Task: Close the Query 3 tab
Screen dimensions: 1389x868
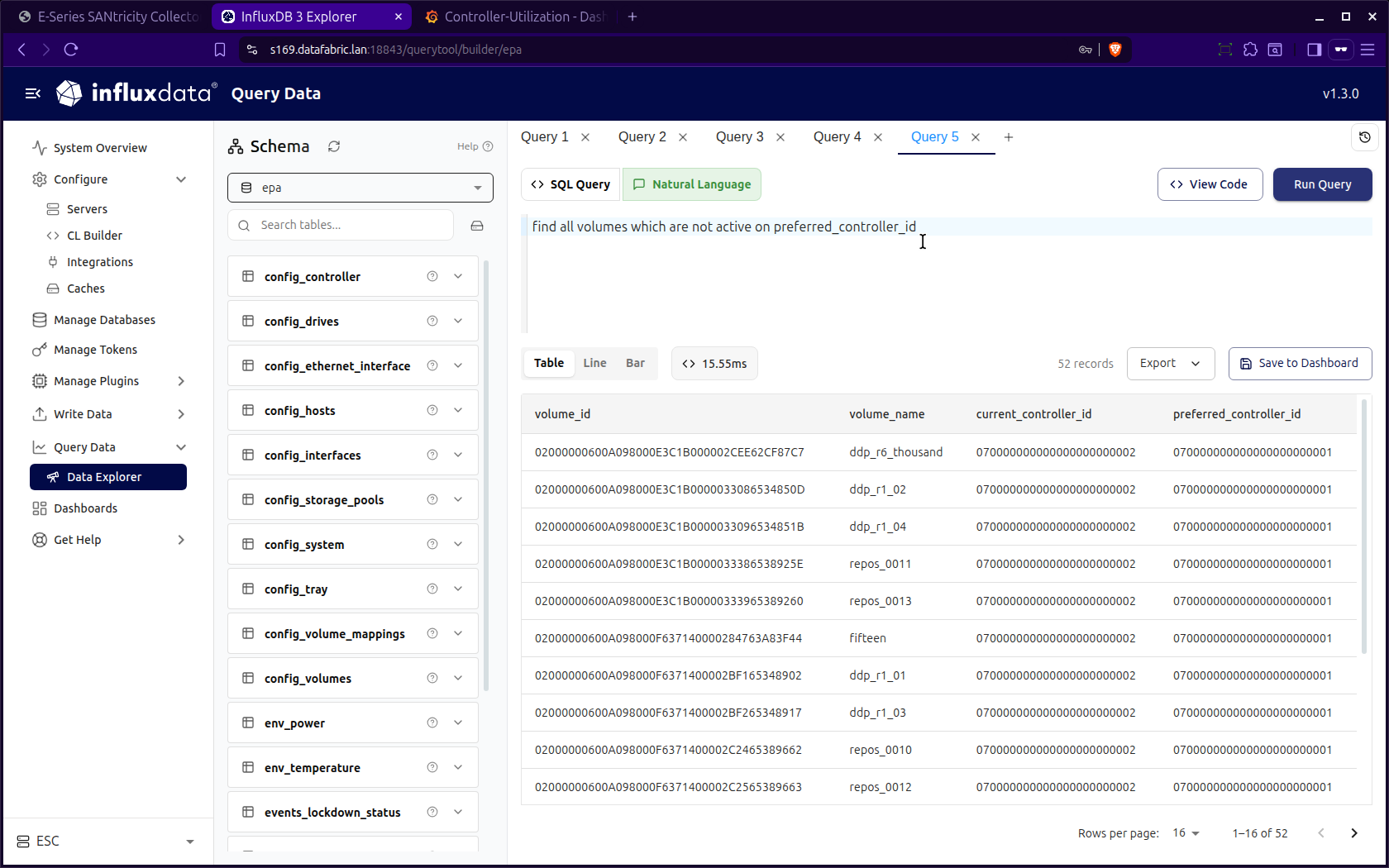Action: click(780, 137)
